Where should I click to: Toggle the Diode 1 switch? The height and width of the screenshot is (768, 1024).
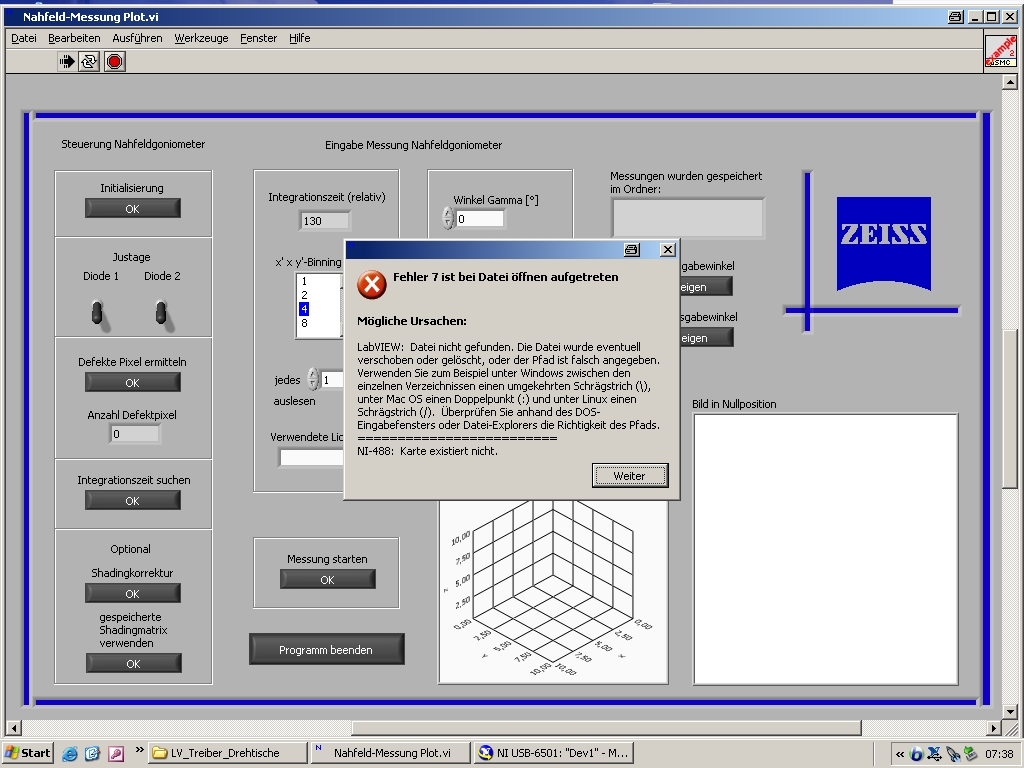point(98,313)
